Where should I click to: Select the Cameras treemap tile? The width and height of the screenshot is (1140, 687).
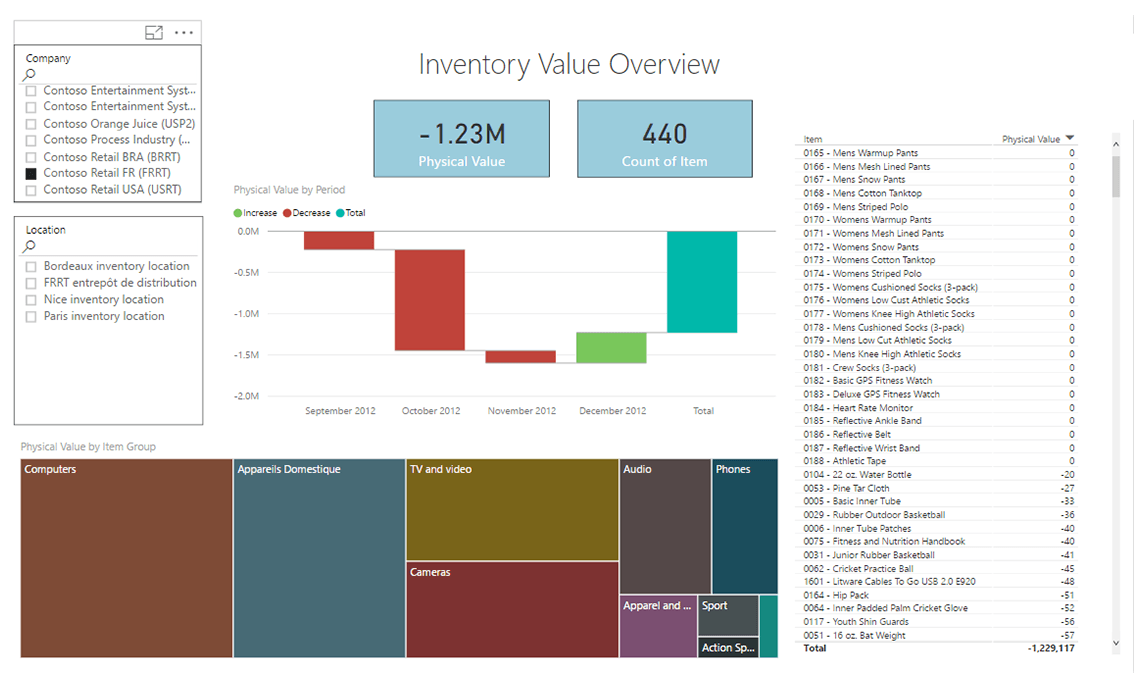[513, 610]
